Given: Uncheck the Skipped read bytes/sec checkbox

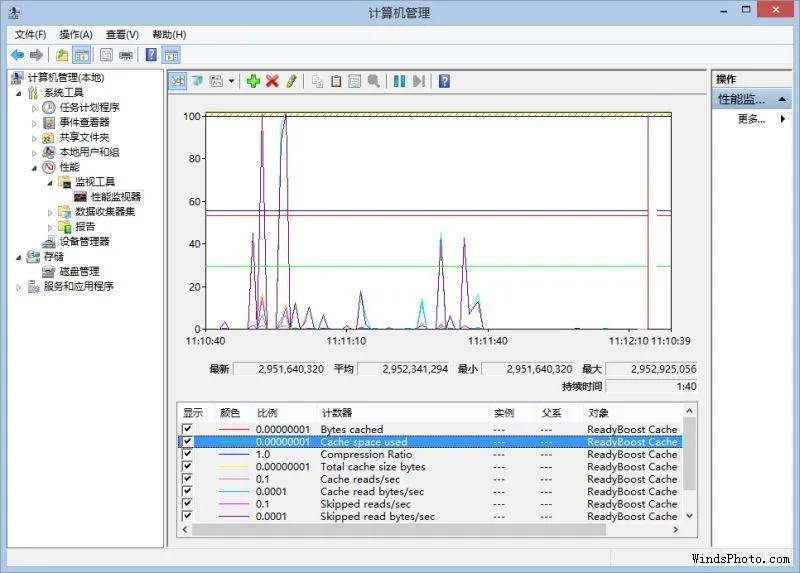Looking at the screenshot, I should coord(187,515).
